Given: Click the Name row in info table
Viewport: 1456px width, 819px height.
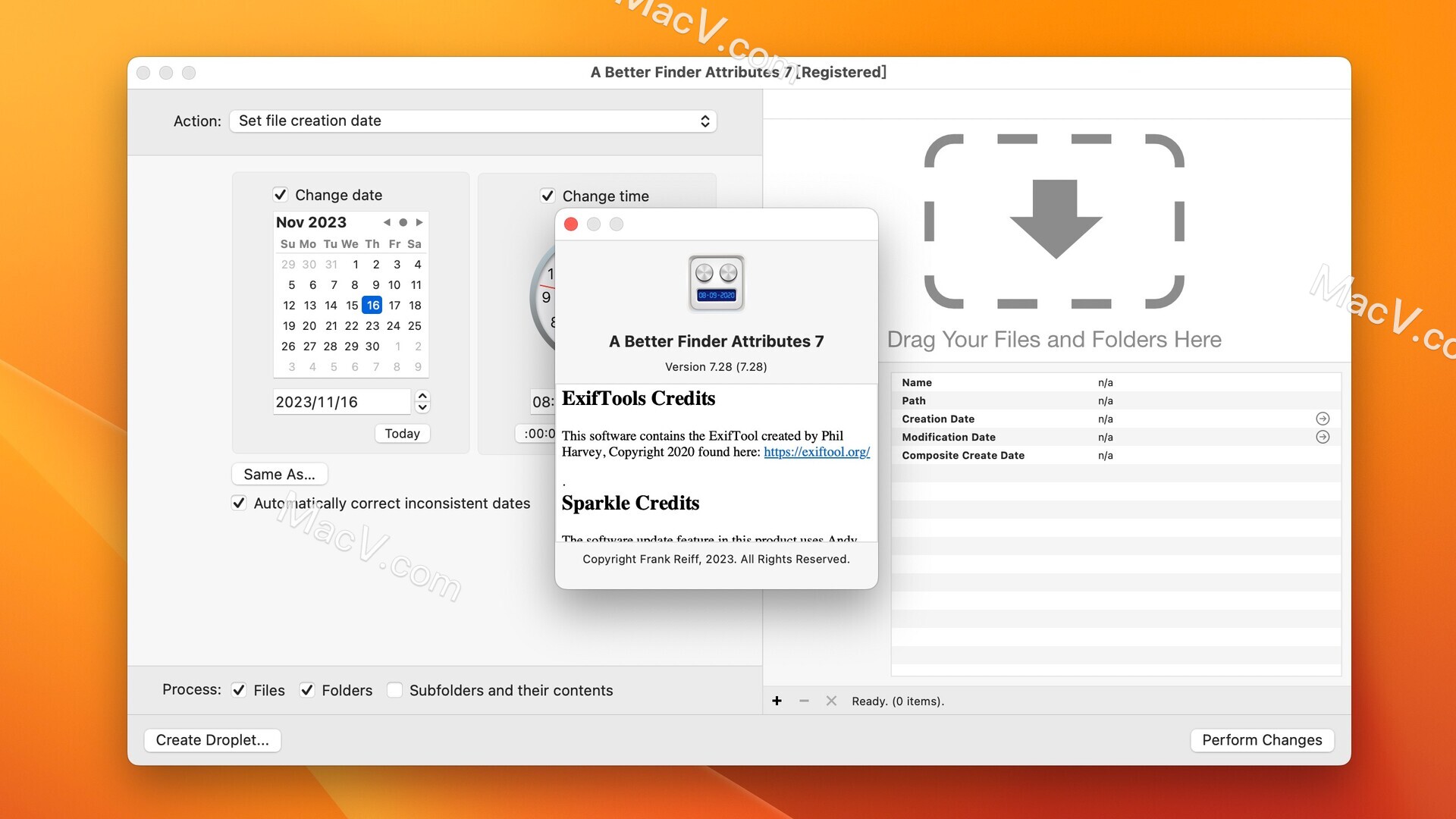Looking at the screenshot, I should (1116, 382).
